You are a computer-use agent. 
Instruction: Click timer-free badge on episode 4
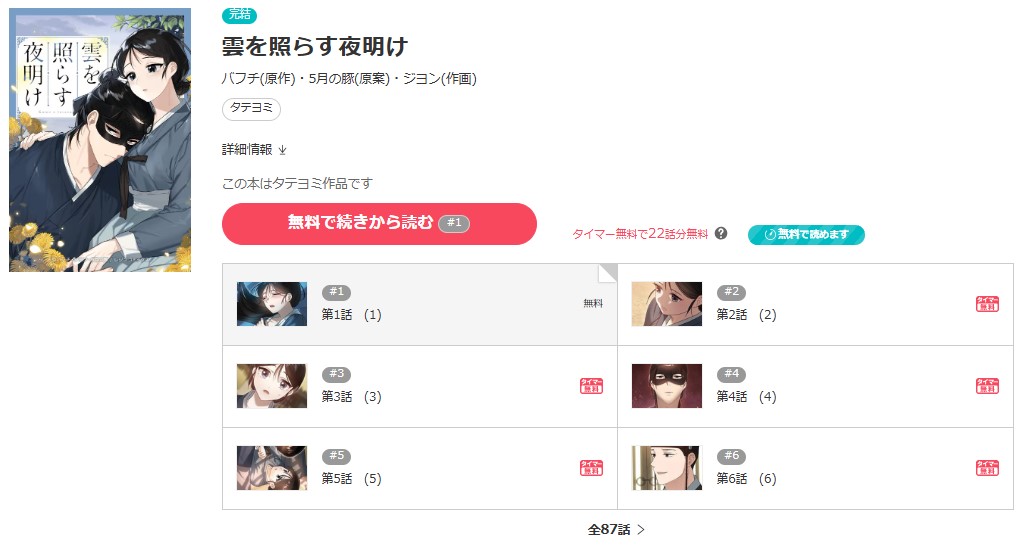pos(987,386)
